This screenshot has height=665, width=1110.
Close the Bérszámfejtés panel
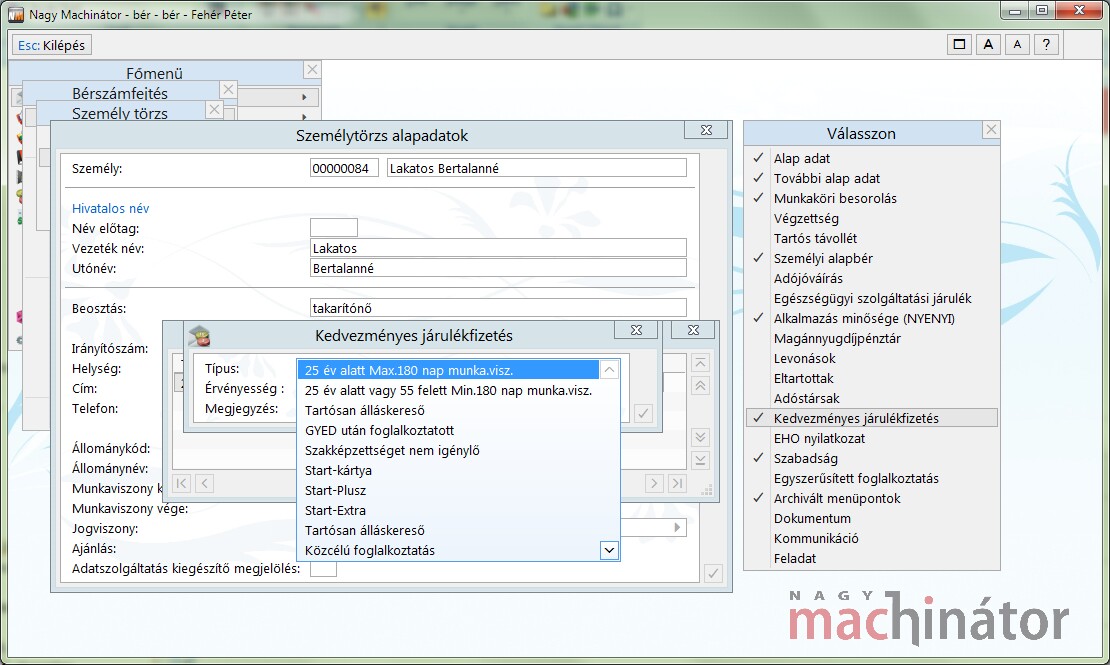pos(228,89)
